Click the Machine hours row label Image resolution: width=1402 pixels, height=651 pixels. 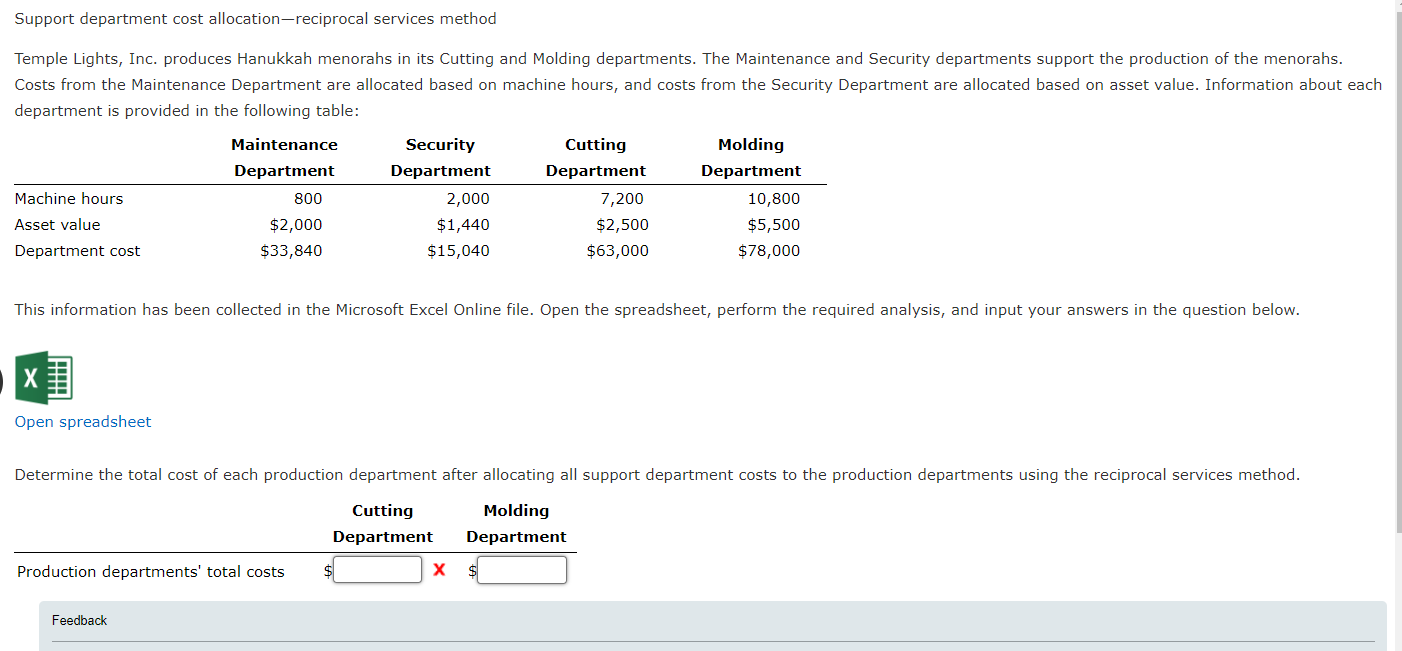click(x=68, y=198)
